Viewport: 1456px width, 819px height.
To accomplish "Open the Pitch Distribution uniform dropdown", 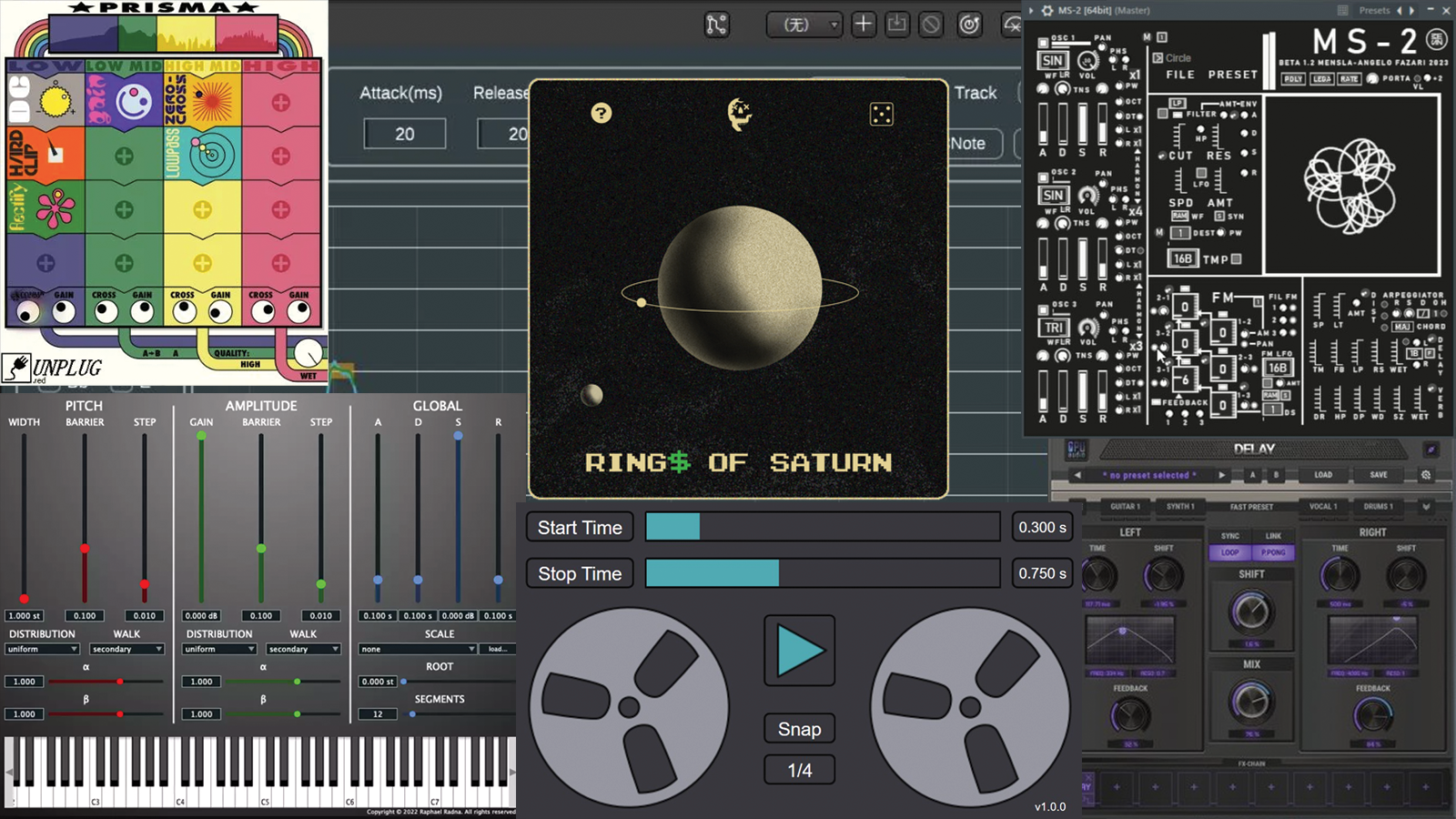I will tap(42, 649).
